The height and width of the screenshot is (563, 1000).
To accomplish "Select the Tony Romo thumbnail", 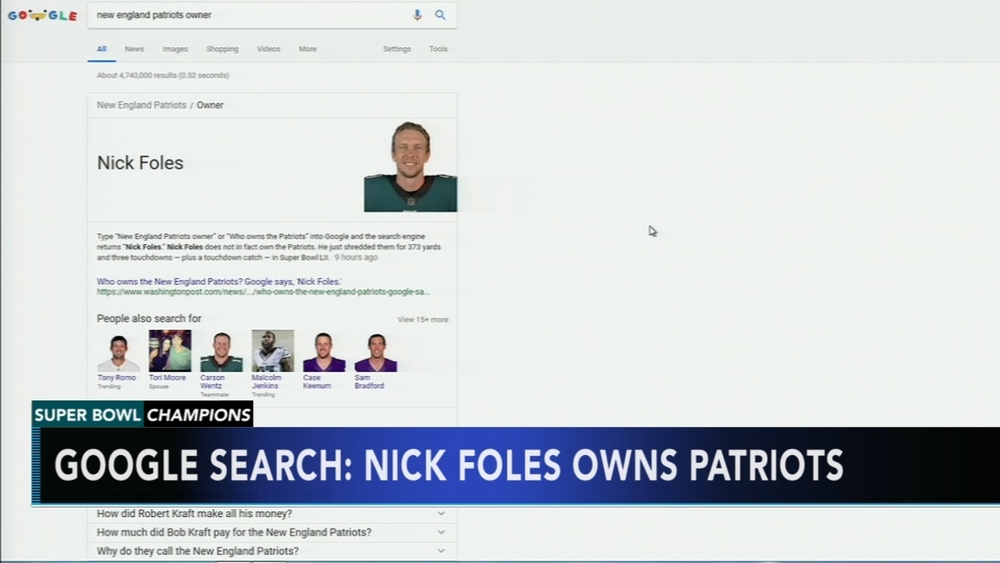I will coord(117,352).
